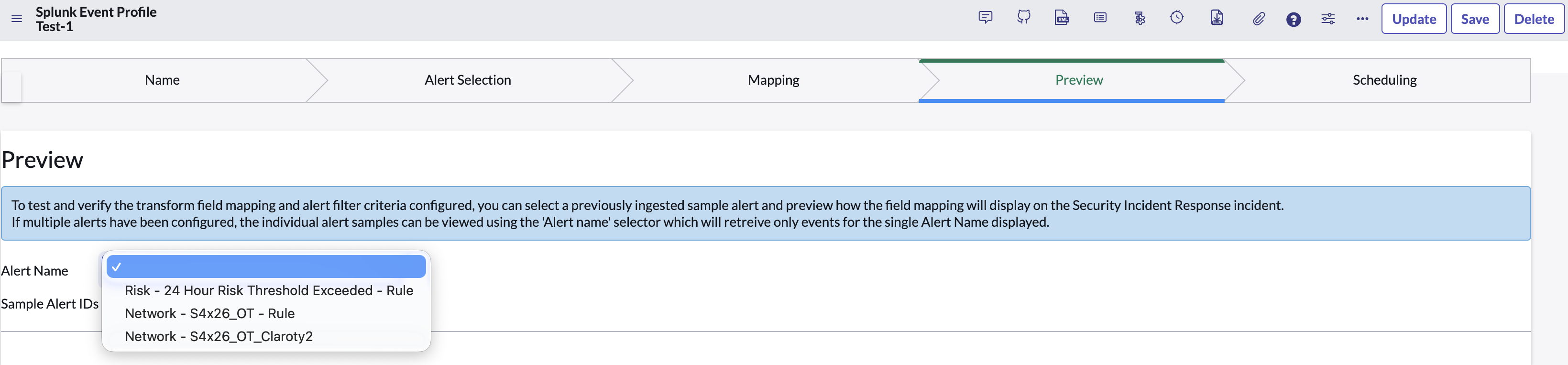Click the Update button

point(1414,19)
